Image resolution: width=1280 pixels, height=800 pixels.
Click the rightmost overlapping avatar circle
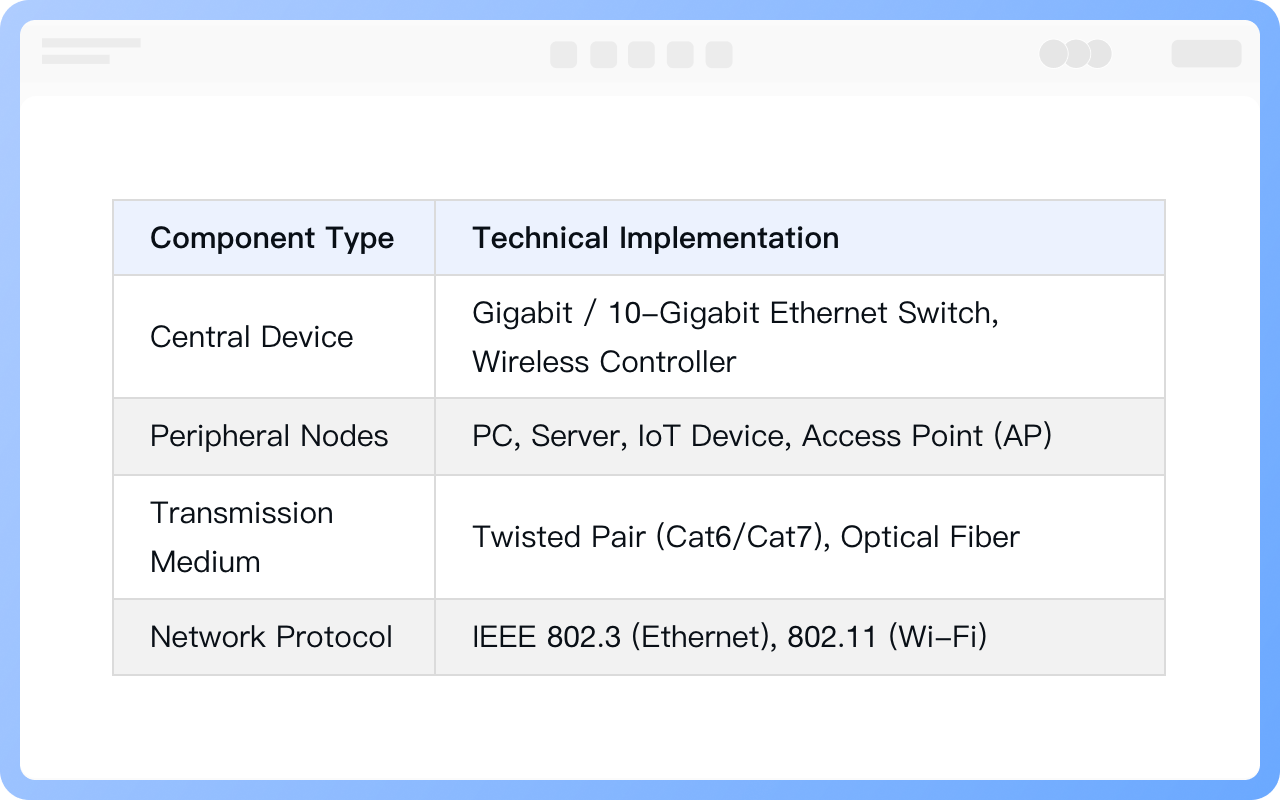[x=1099, y=54]
